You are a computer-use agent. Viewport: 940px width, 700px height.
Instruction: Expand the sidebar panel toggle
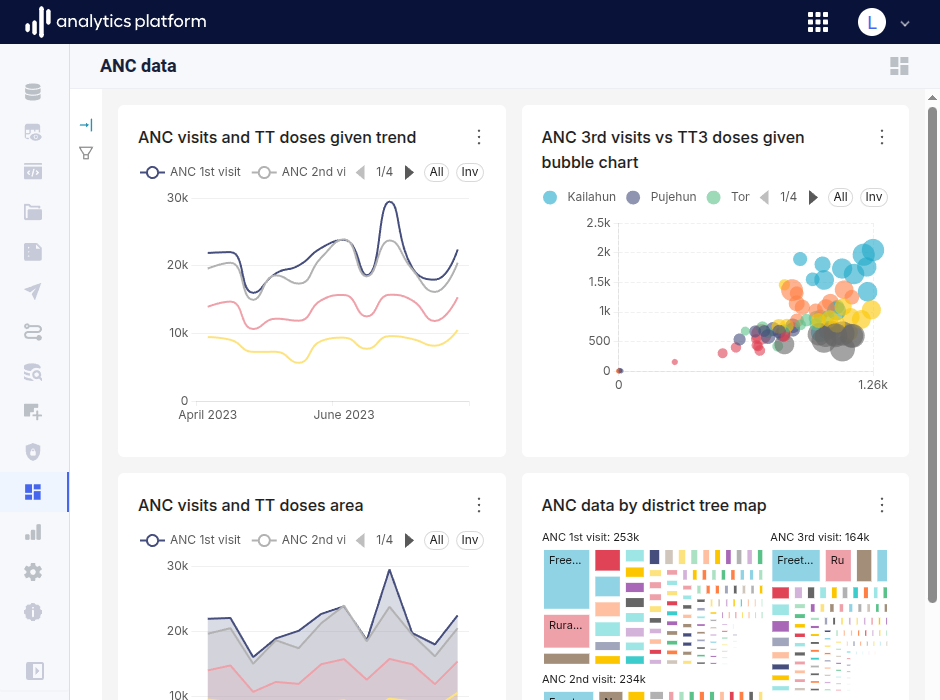coord(35,671)
